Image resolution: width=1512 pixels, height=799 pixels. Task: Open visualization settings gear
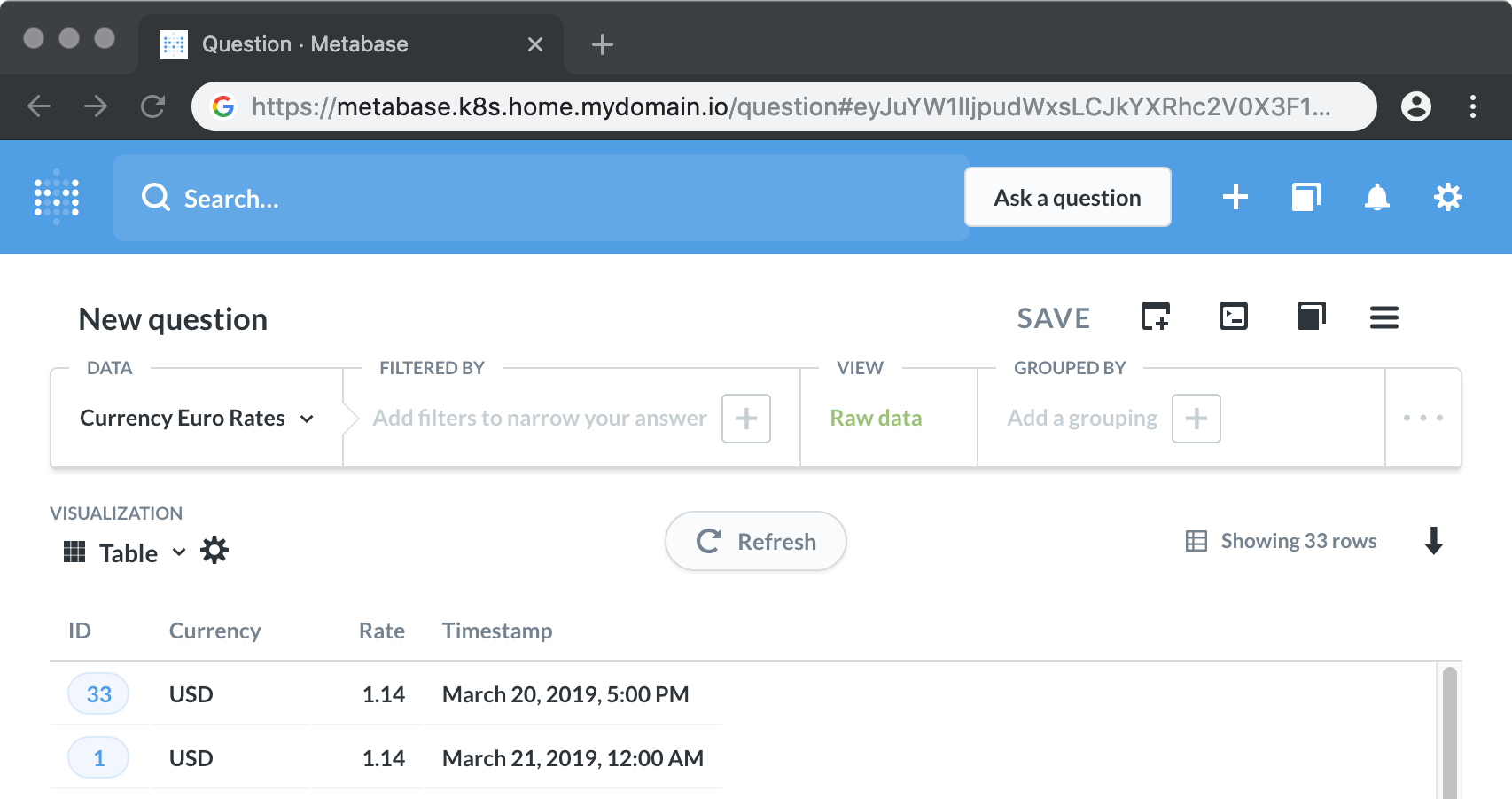214,551
